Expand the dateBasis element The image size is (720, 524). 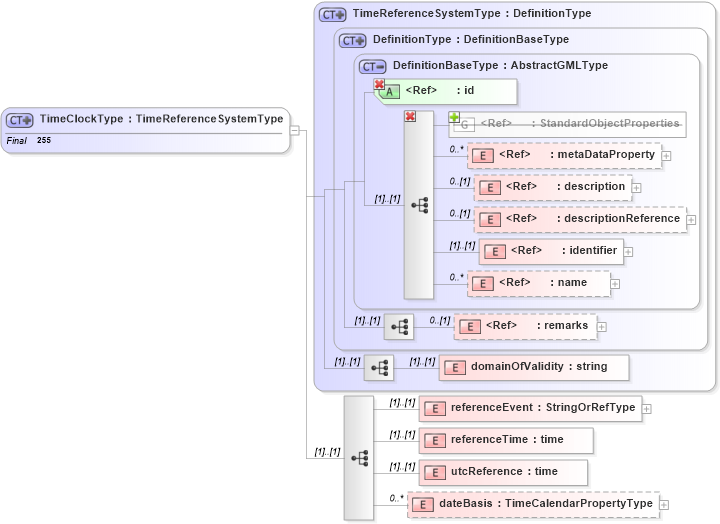tap(664, 505)
